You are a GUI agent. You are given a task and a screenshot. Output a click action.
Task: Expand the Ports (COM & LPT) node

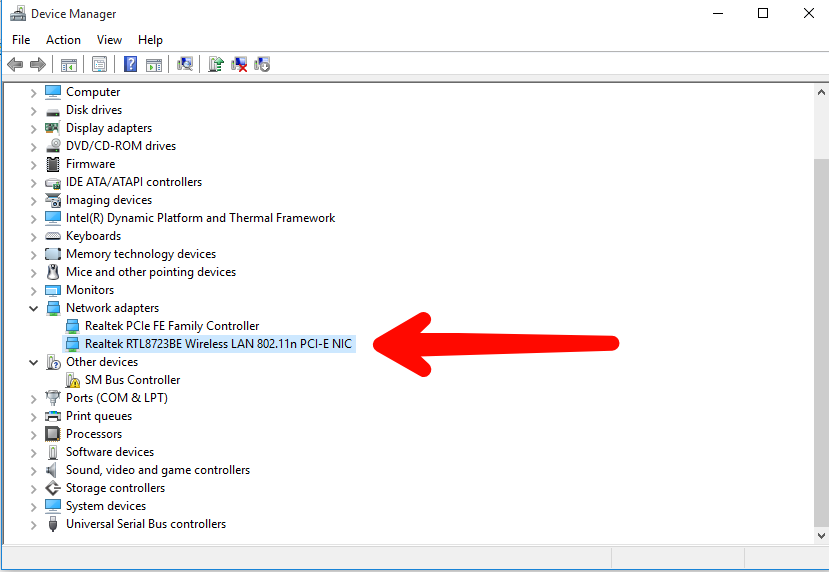click(33, 398)
